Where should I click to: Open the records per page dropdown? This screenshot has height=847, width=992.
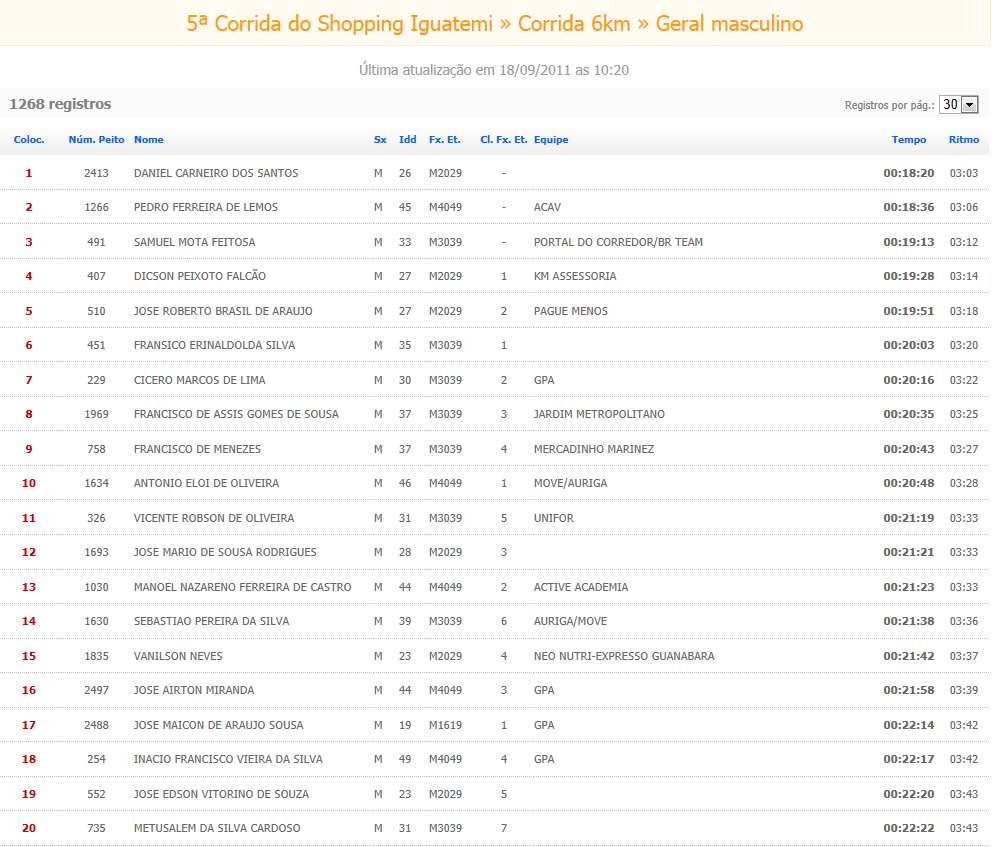[x=958, y=105]
